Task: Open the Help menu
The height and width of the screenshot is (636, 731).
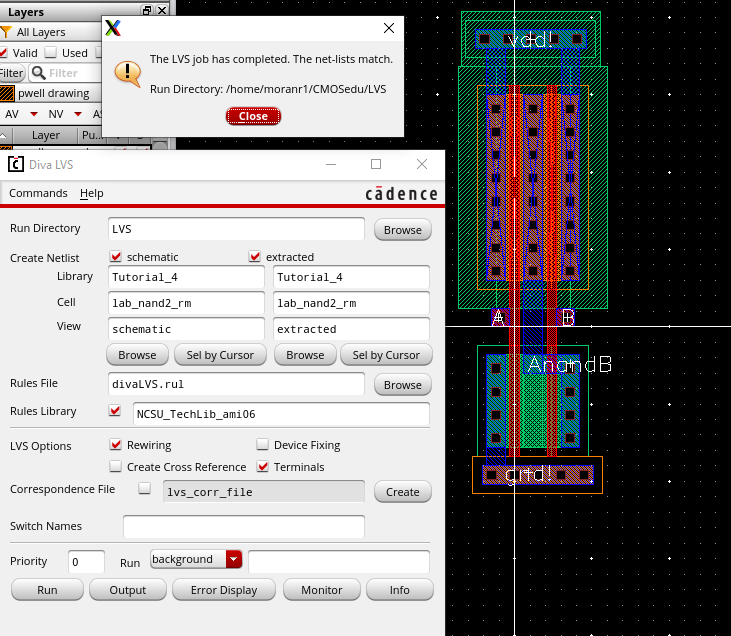Action: [x=92, y=193]
